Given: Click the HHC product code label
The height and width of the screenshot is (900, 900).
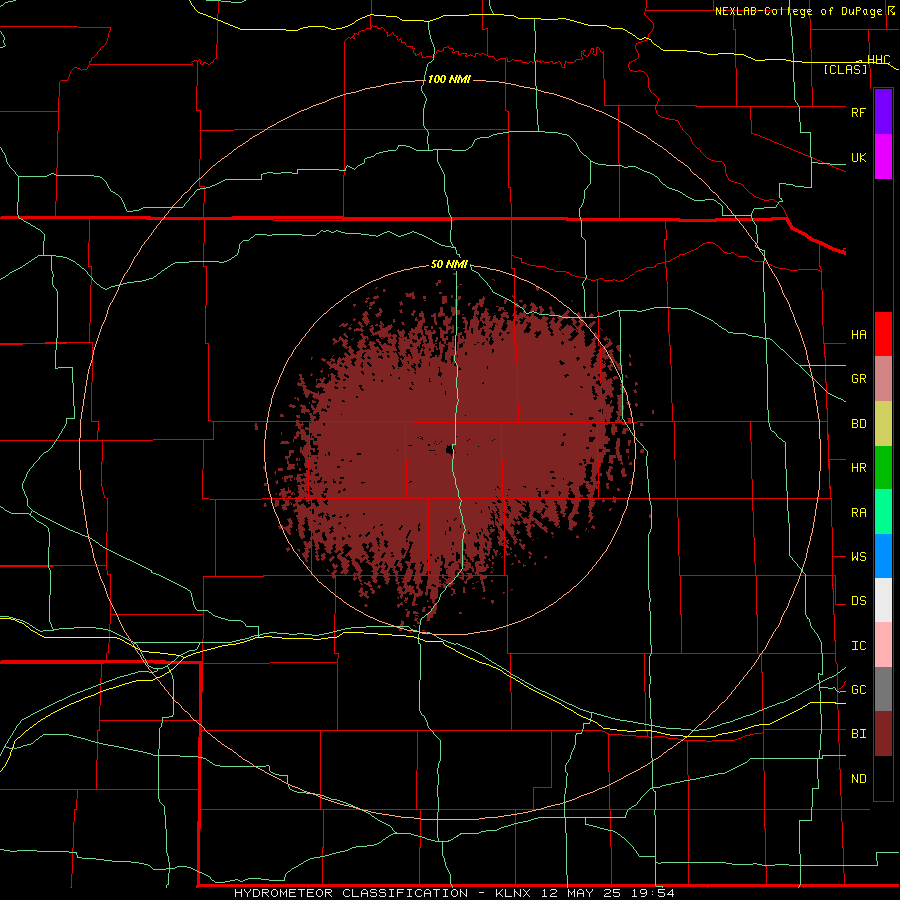Looking at the screenshot, I should pyautogui.click(x=878, y=60).
